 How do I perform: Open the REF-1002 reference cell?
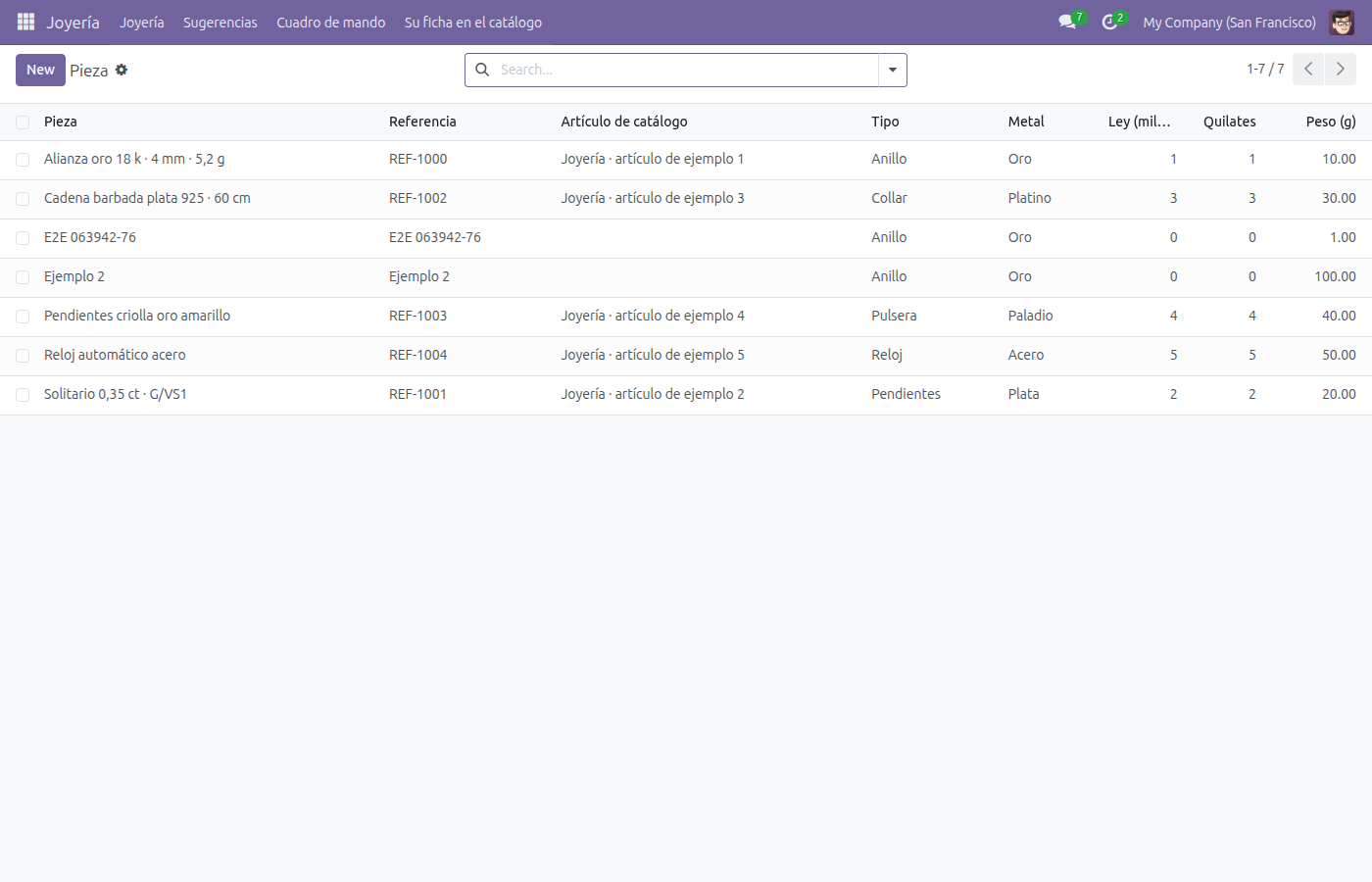click(417, 198)
